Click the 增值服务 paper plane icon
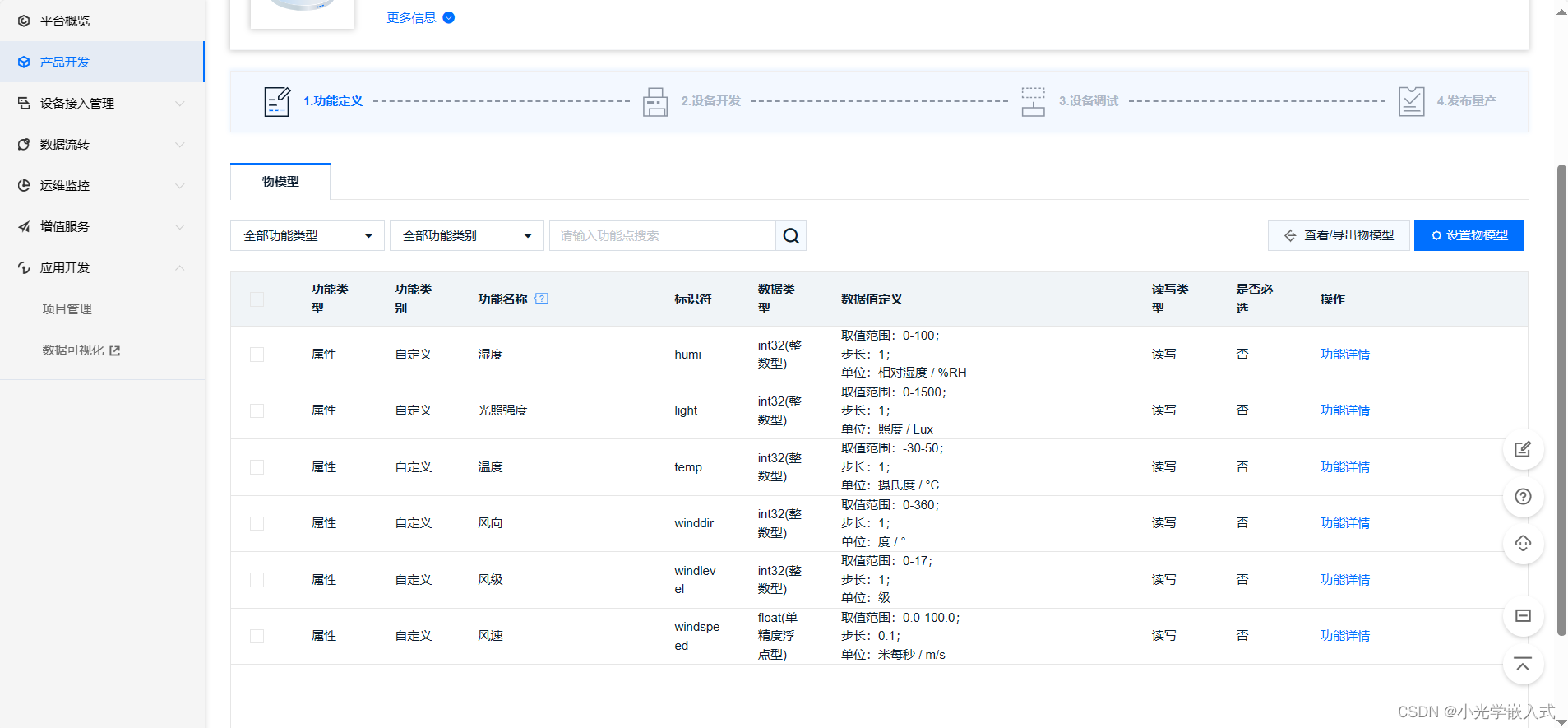The width and height of the screenshot is (1568, 728). tap(24, 226)
